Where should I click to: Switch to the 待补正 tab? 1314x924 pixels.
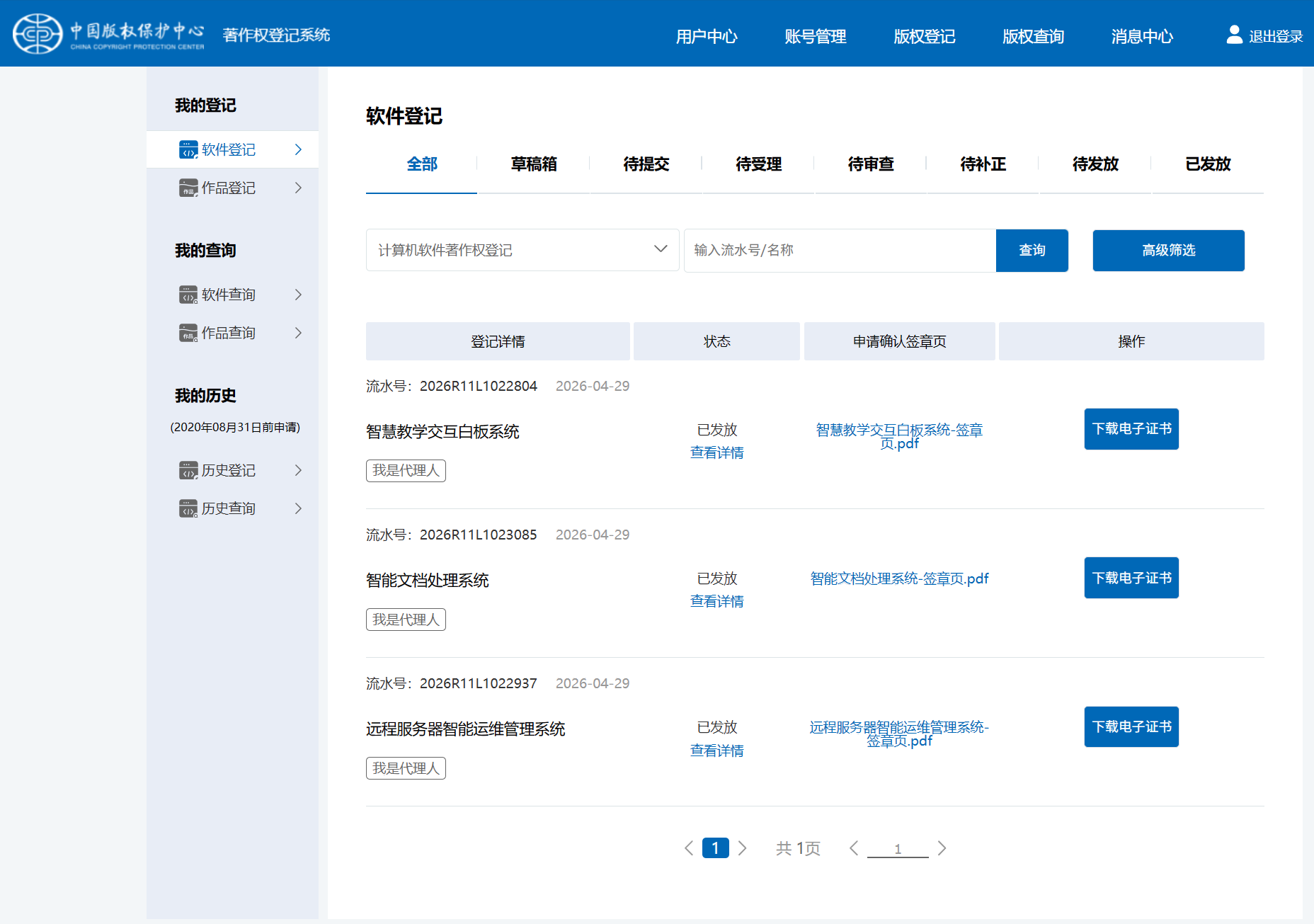click(x=983, y=164)
